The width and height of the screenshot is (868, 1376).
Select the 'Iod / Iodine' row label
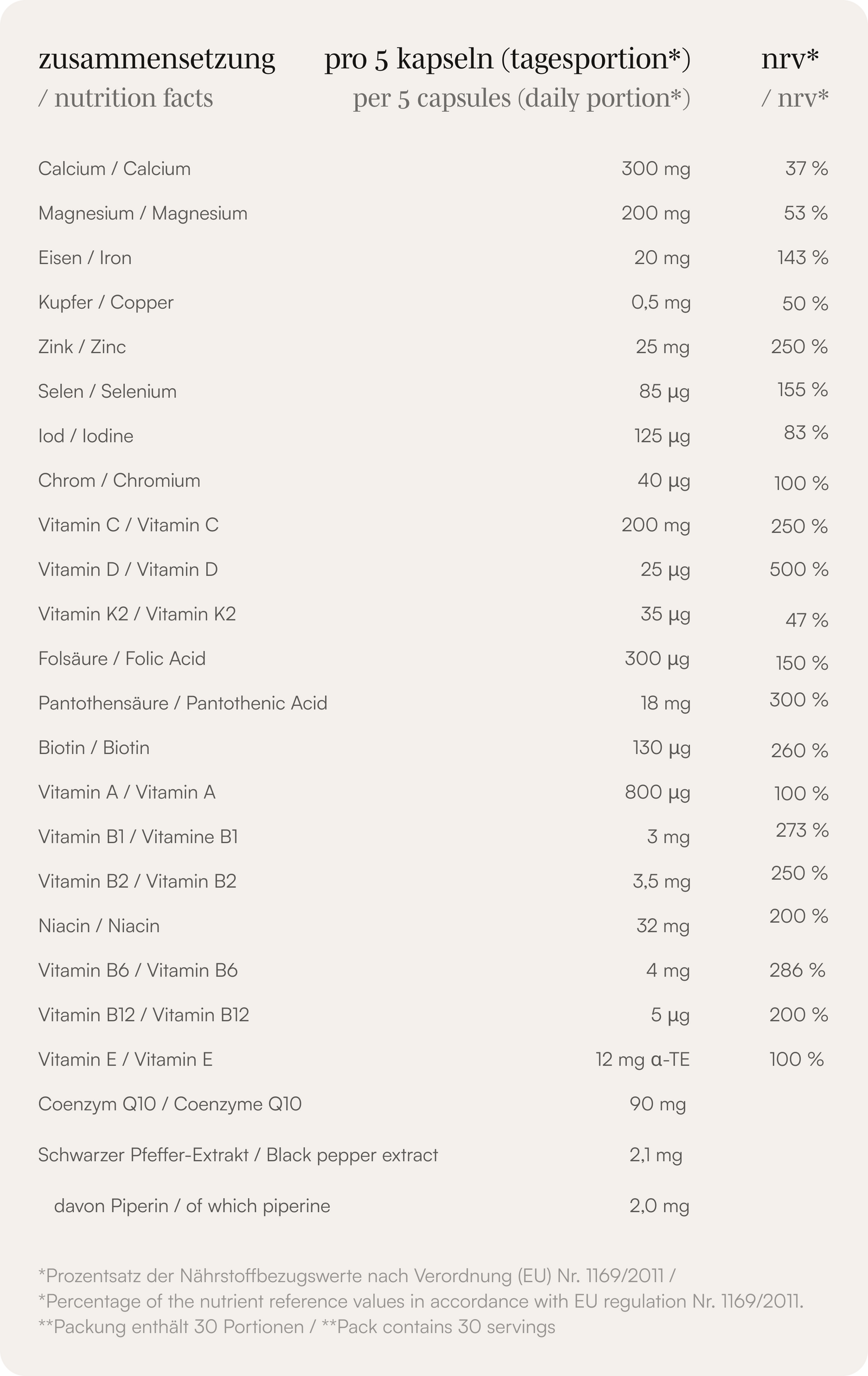[86, 436]
